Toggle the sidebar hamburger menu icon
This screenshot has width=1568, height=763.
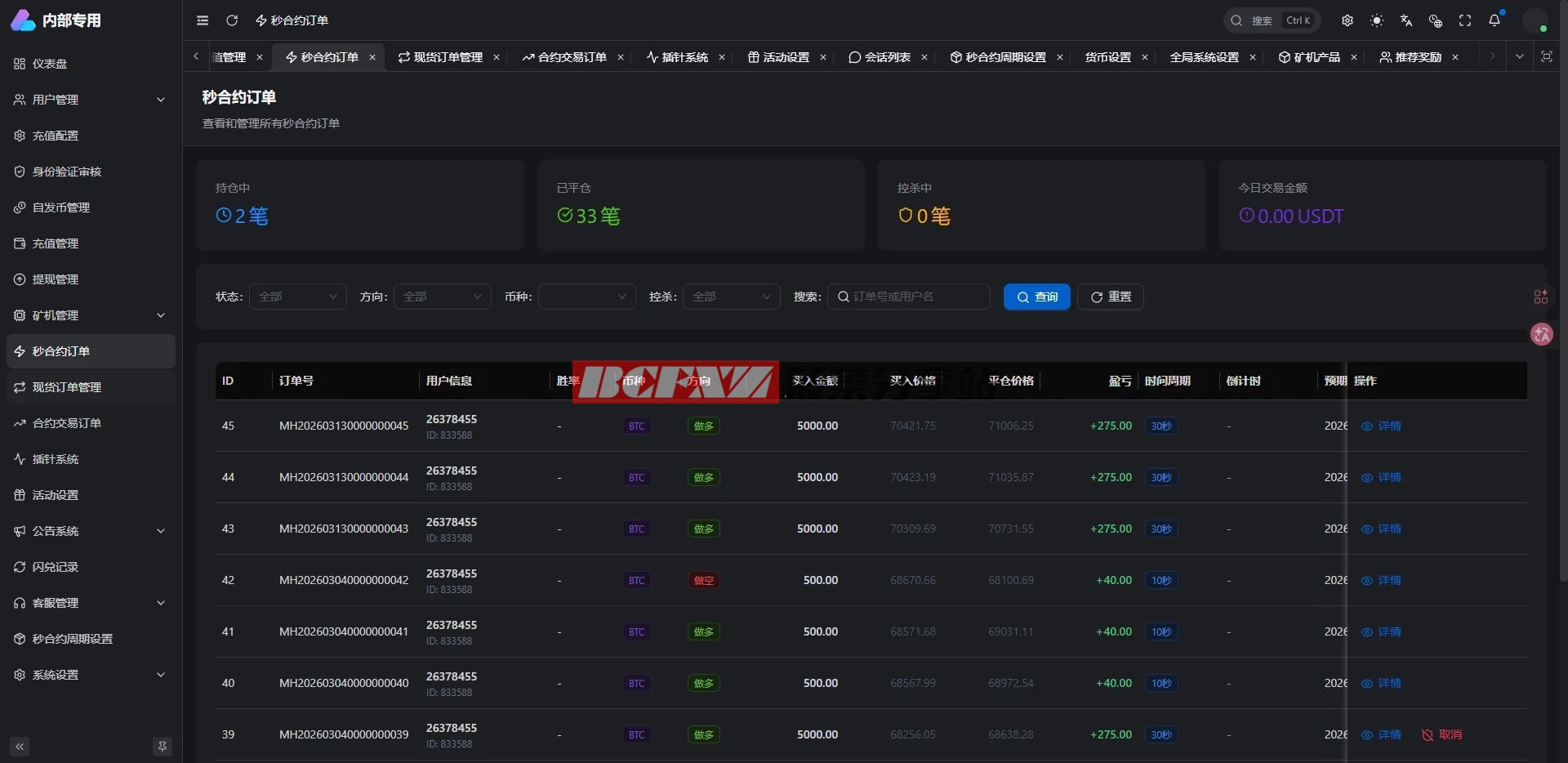203,20
